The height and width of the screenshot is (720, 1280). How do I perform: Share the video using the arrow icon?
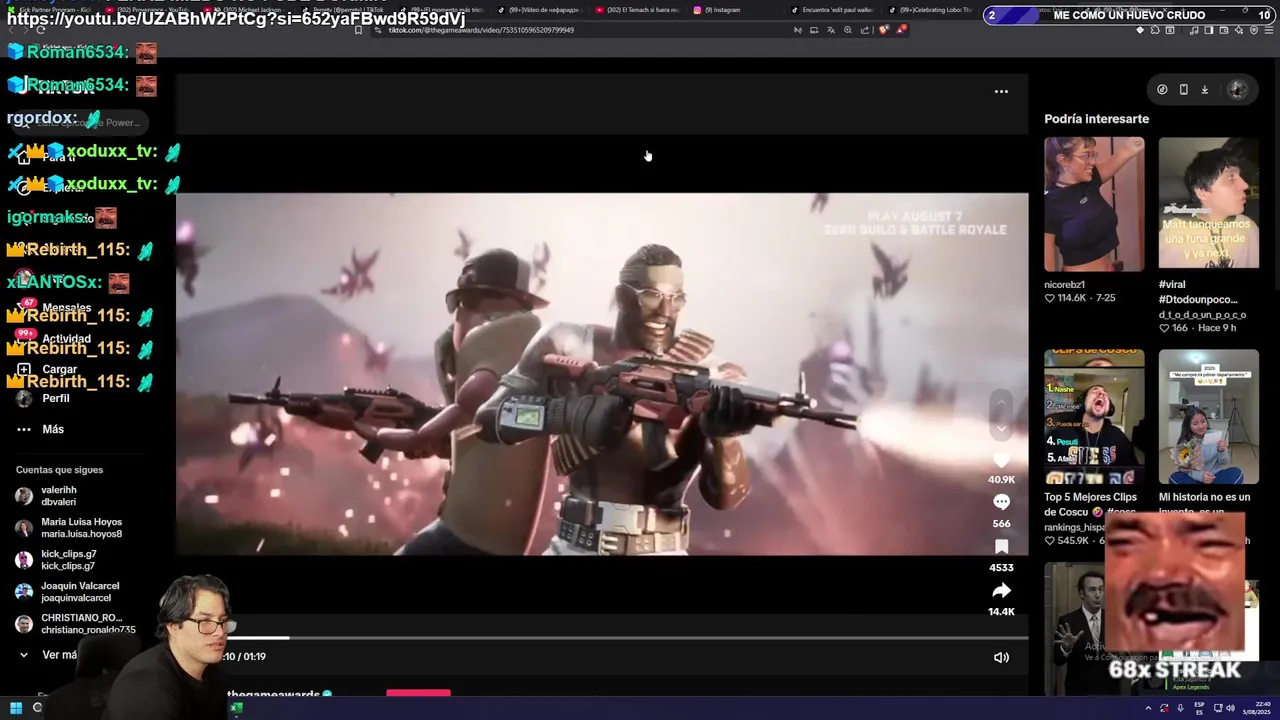point(1001,590)
